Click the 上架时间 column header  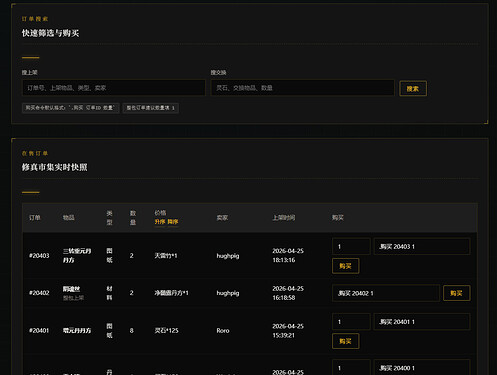pyautogui.click(x=283, y=218)
